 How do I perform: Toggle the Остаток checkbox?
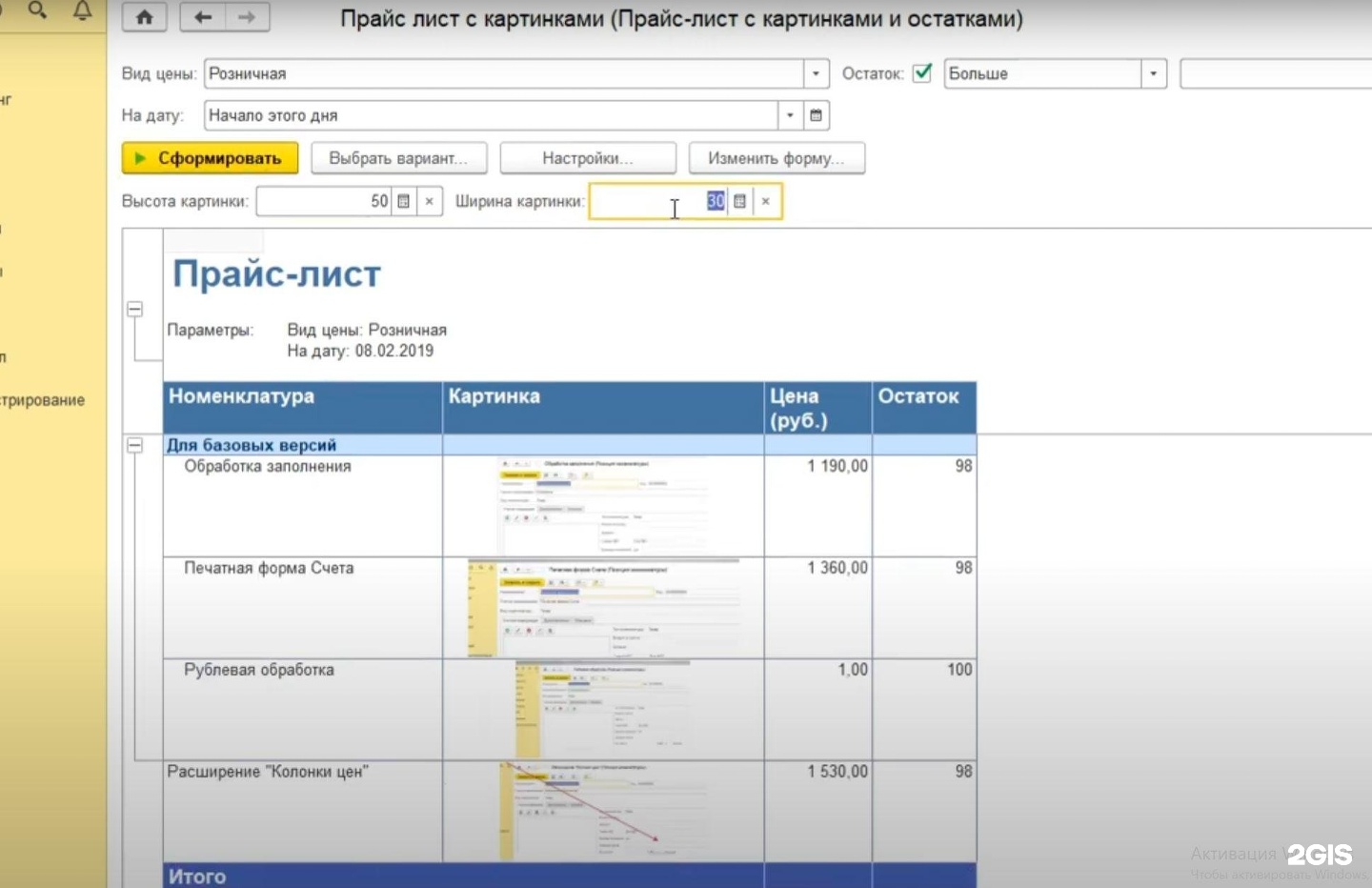click(921, 72)
